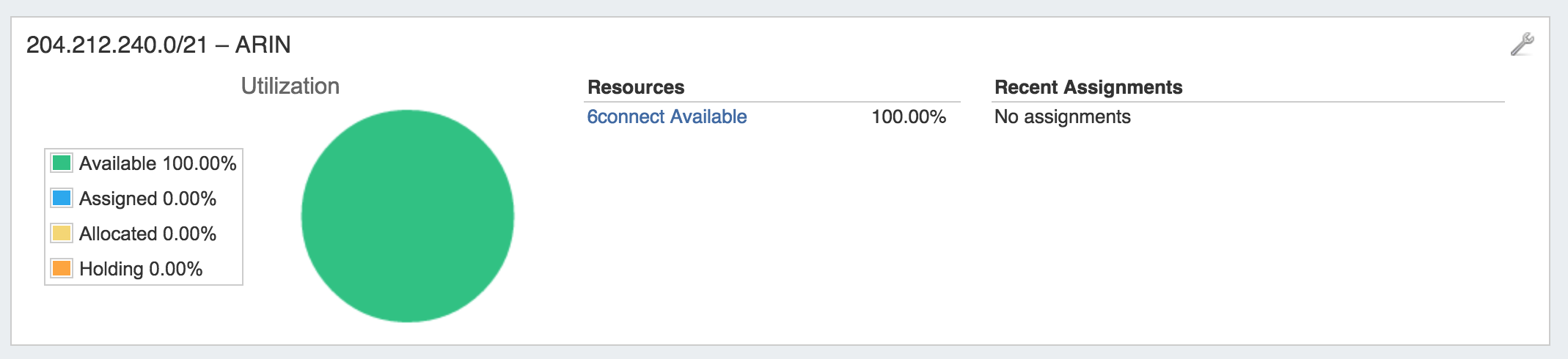Image resolution: width=1568 pixels, height=359 pixels.
Task: Click the green utilization pie chart
Action: pyautogui.click(x=408, y=216)
